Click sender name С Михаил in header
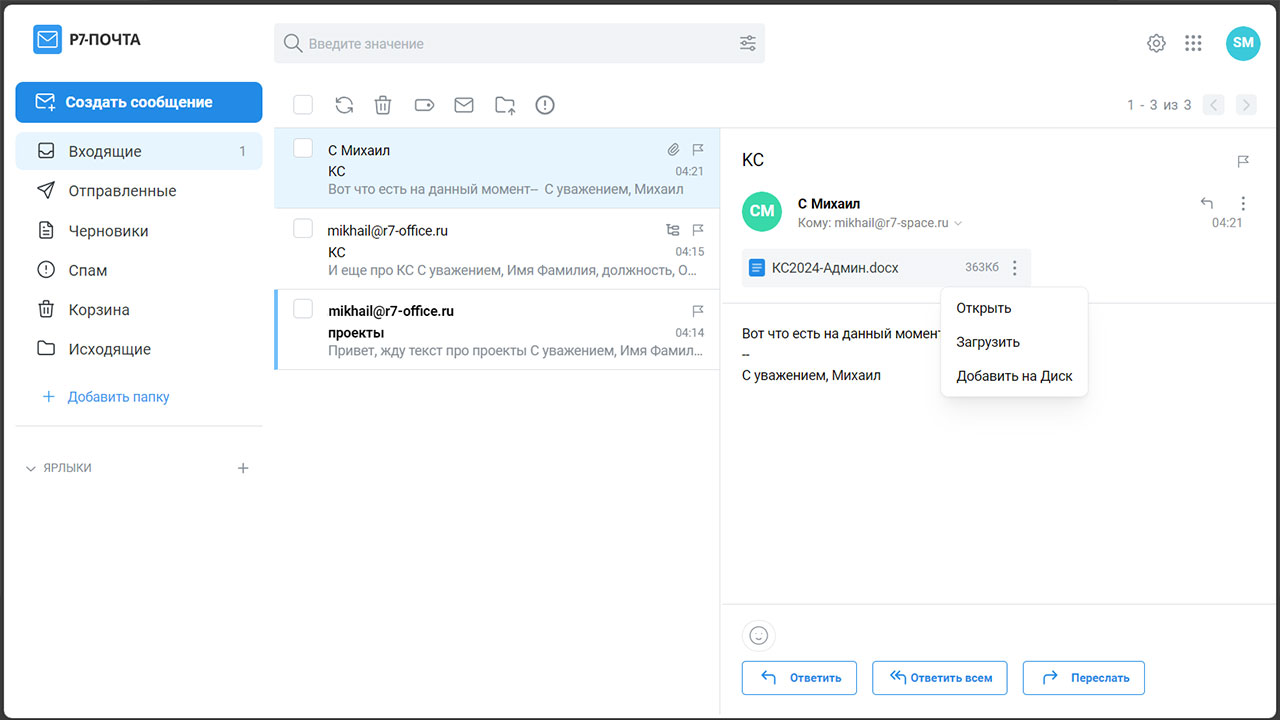Screen dimensions: 1280x720 829,203
